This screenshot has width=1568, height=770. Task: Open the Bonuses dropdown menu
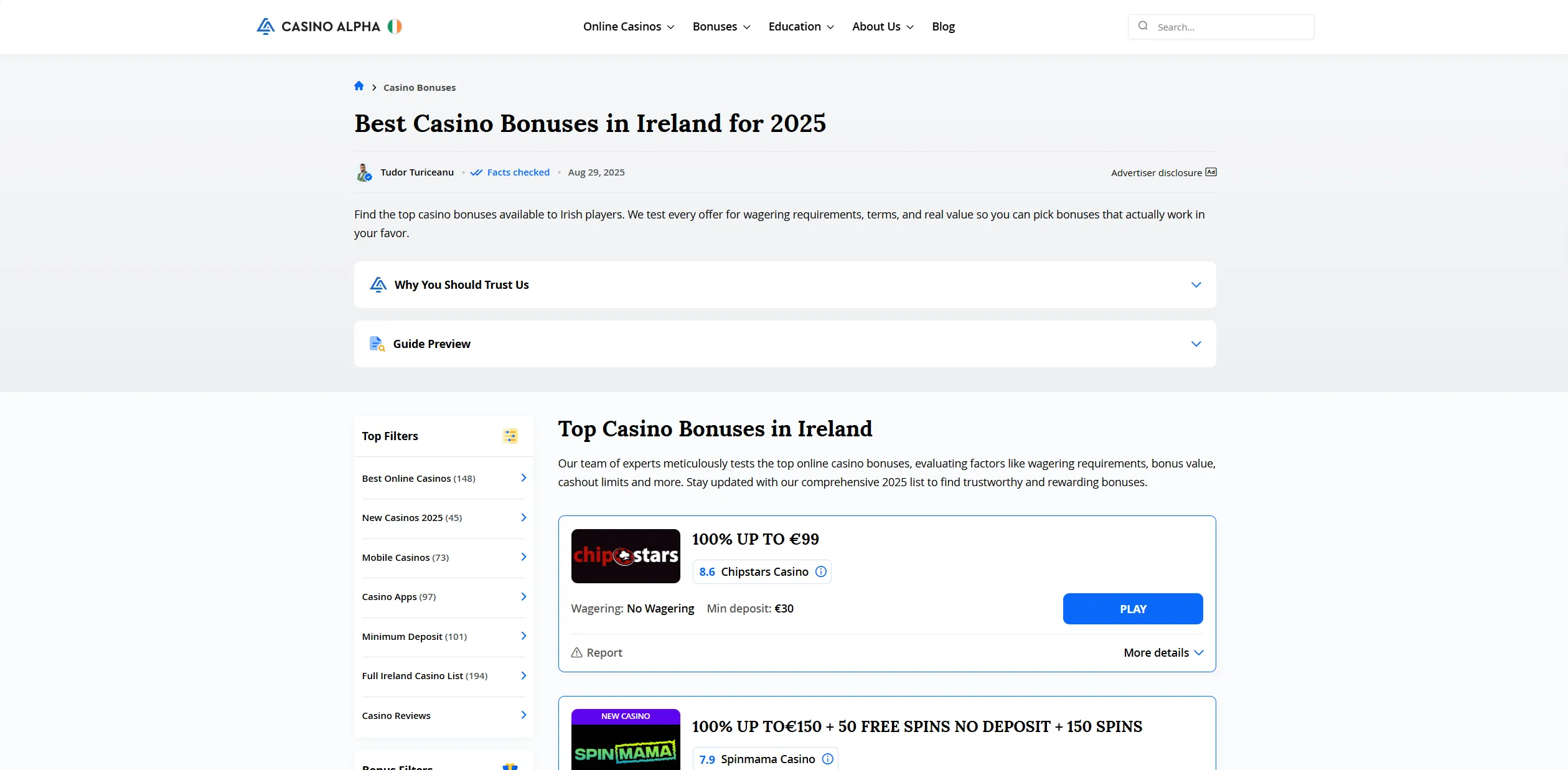[x=721, y=27]
